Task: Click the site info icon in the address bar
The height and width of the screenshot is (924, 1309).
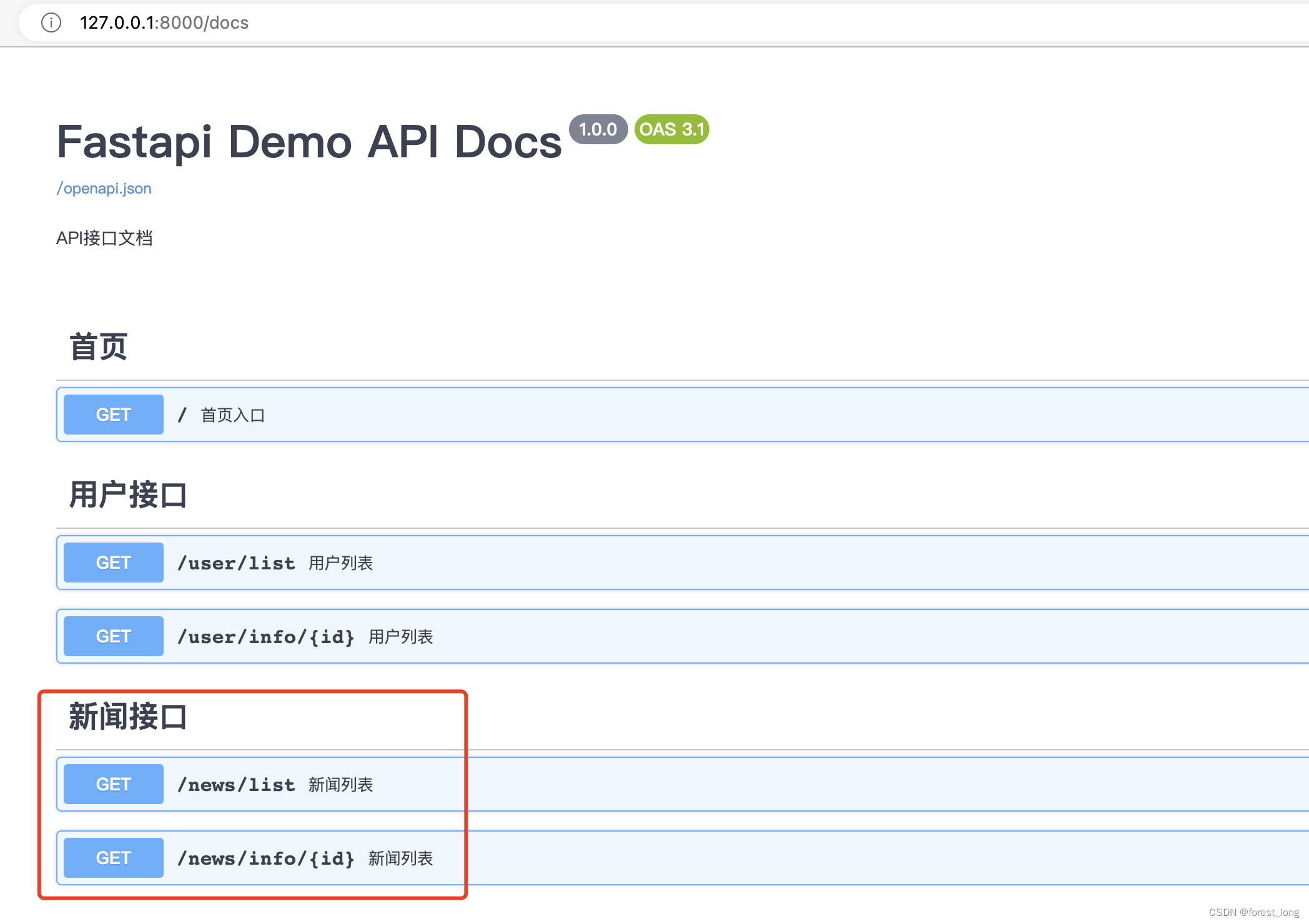Action: [x=51, y=22]
